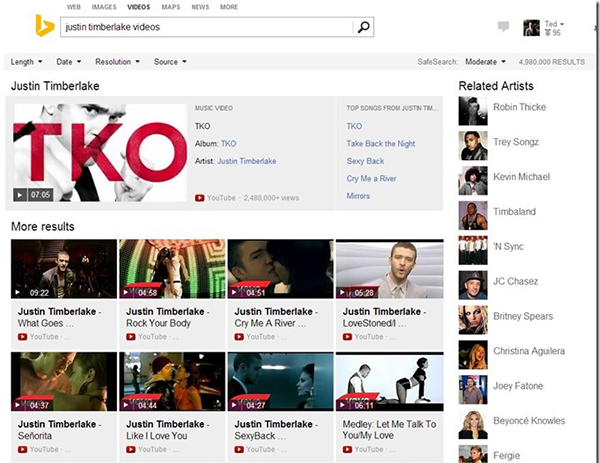This screenshot has width=600, height=463.
Task: Open the Source filter dropdown
Action: (x=170, y=62)
